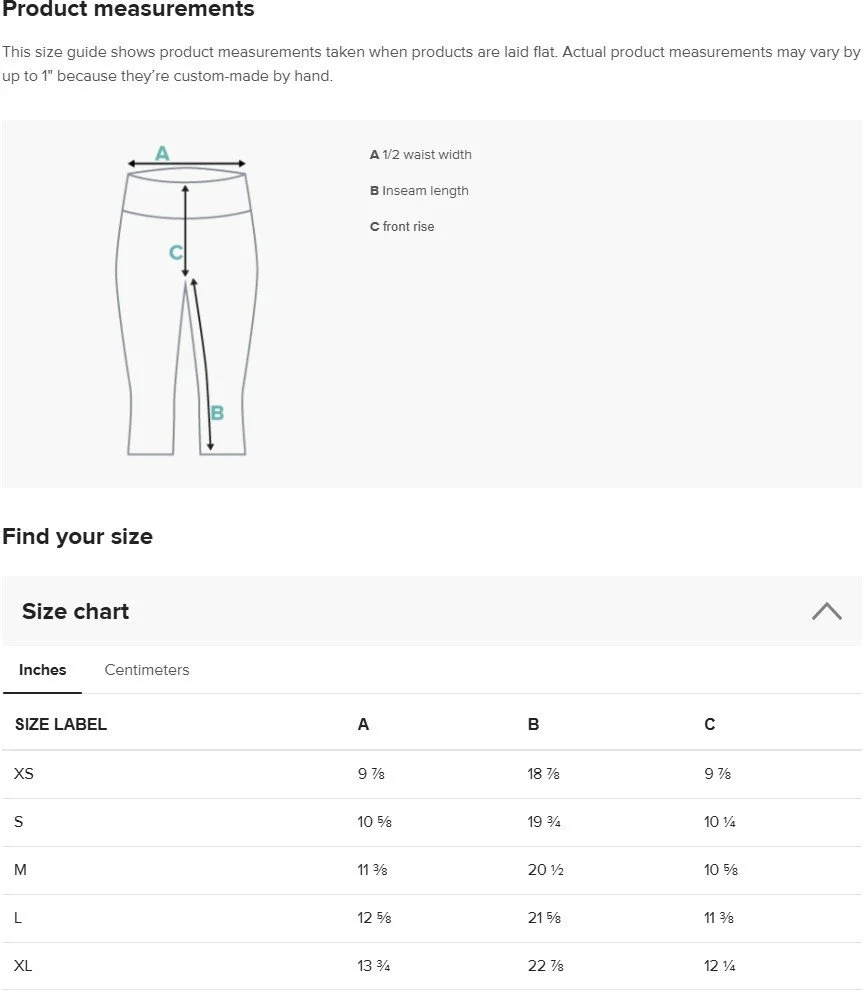Click the "Find your size" heading
This screenshot has width=868, height=993.
tap(77, 536)
